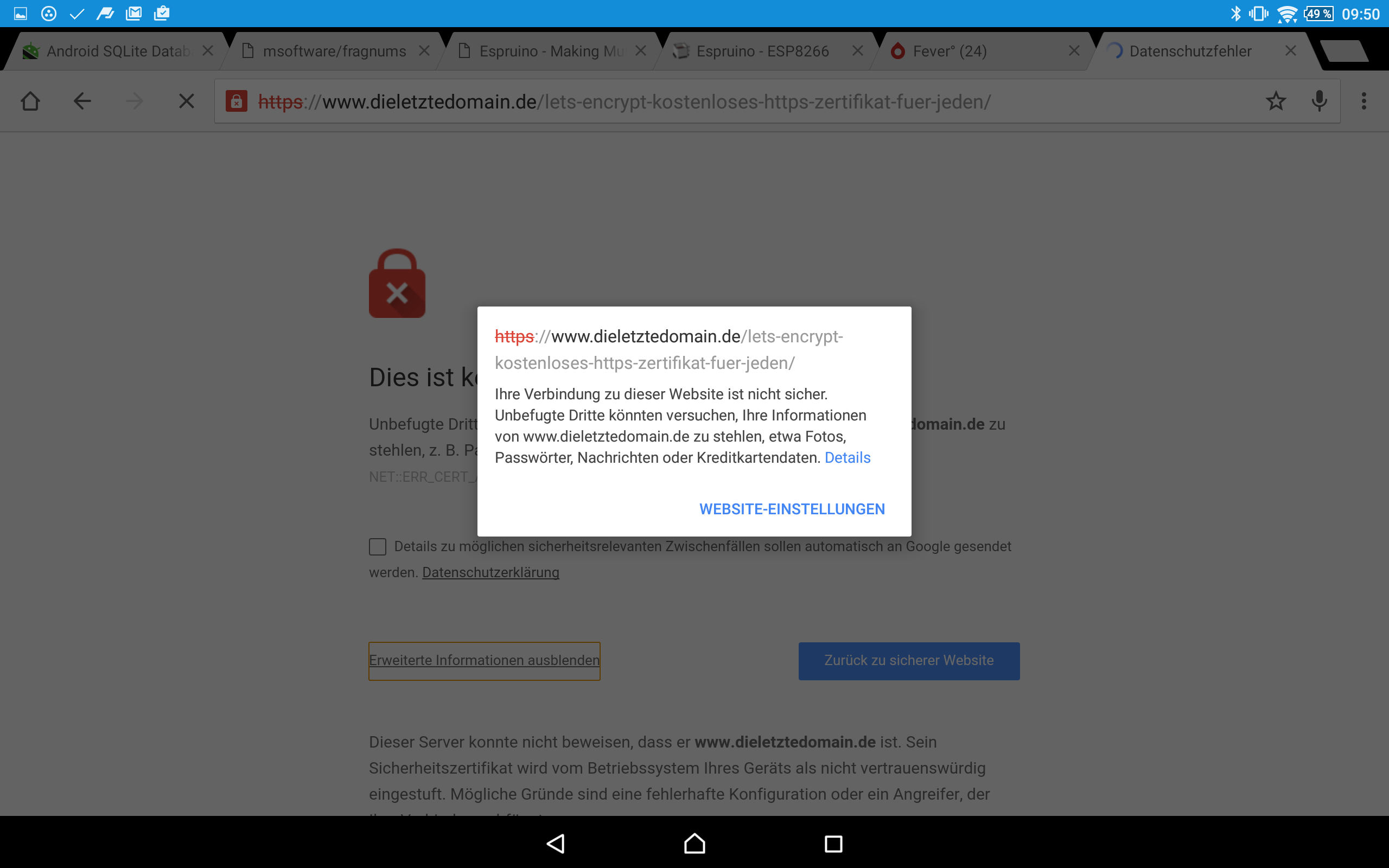Check the box to send incident details to Google
The width and height of the screenshot is (1389, 868).
tap(377, 546)
